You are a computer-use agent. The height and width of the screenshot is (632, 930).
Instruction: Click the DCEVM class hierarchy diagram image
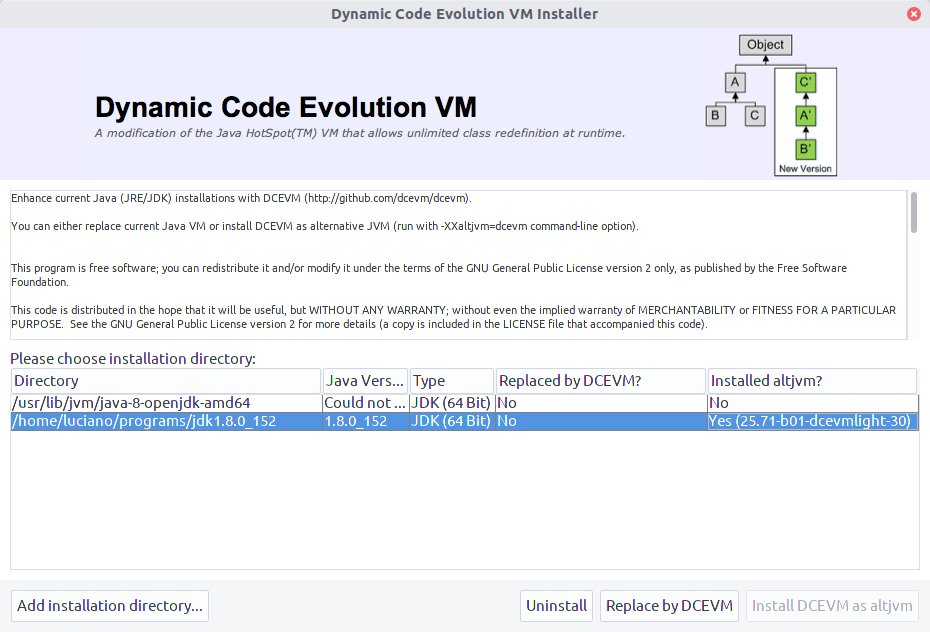pos(771,105)
